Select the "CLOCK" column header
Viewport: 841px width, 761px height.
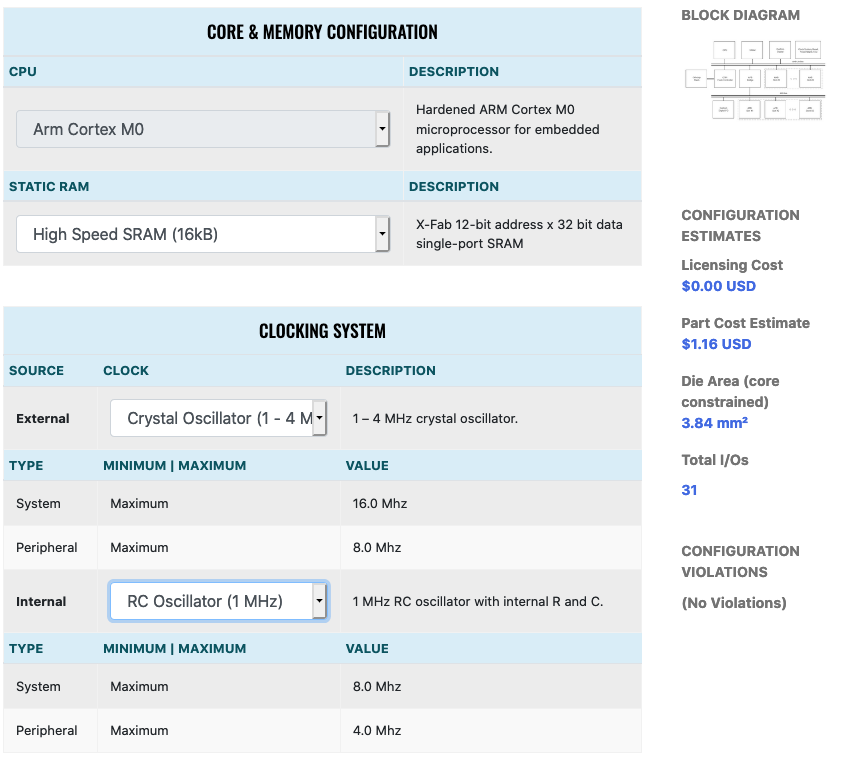point(126,371)
